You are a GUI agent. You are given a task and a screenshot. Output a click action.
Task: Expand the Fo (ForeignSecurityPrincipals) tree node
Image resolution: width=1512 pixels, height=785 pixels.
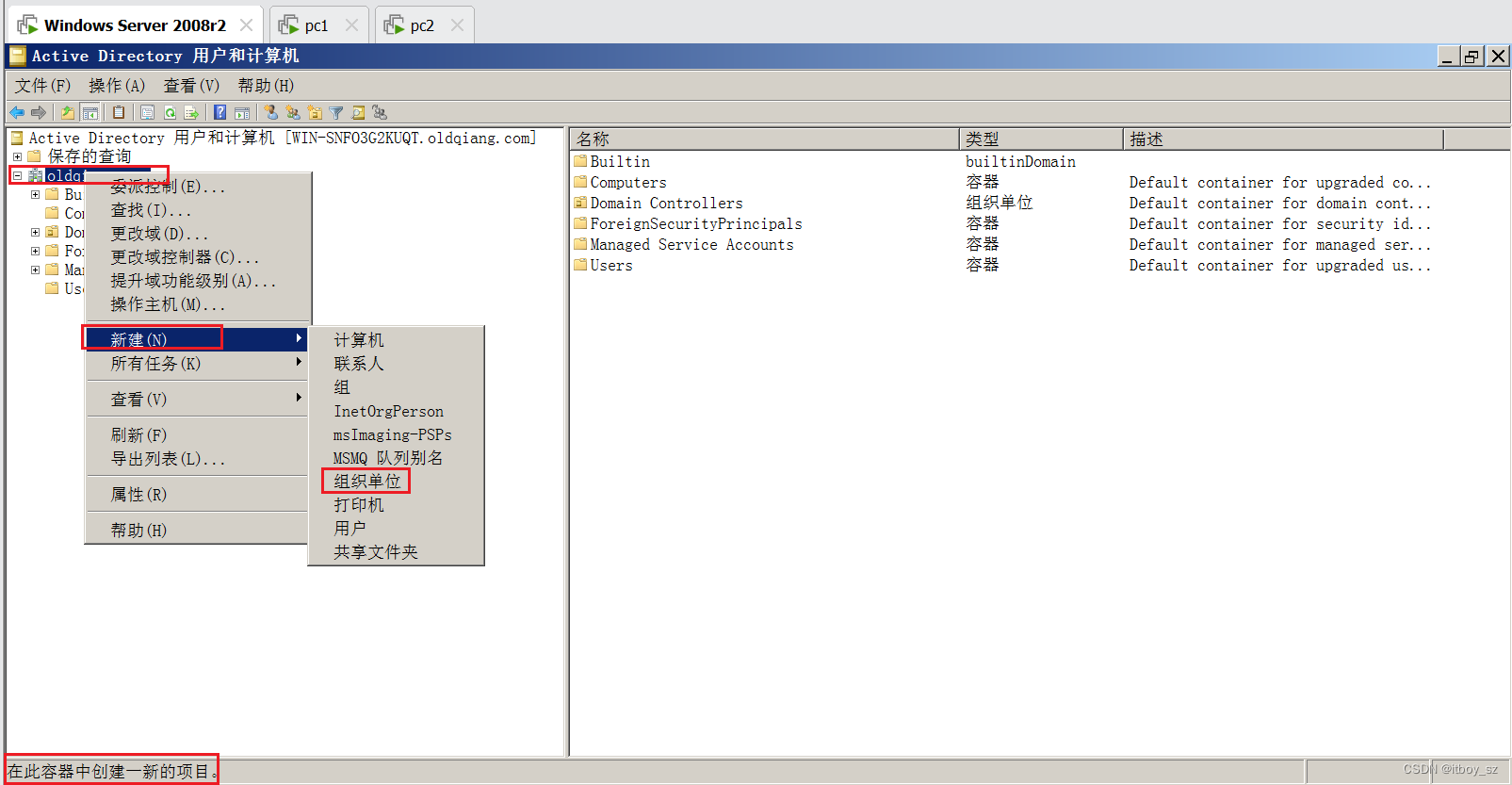tap(35, 251)
